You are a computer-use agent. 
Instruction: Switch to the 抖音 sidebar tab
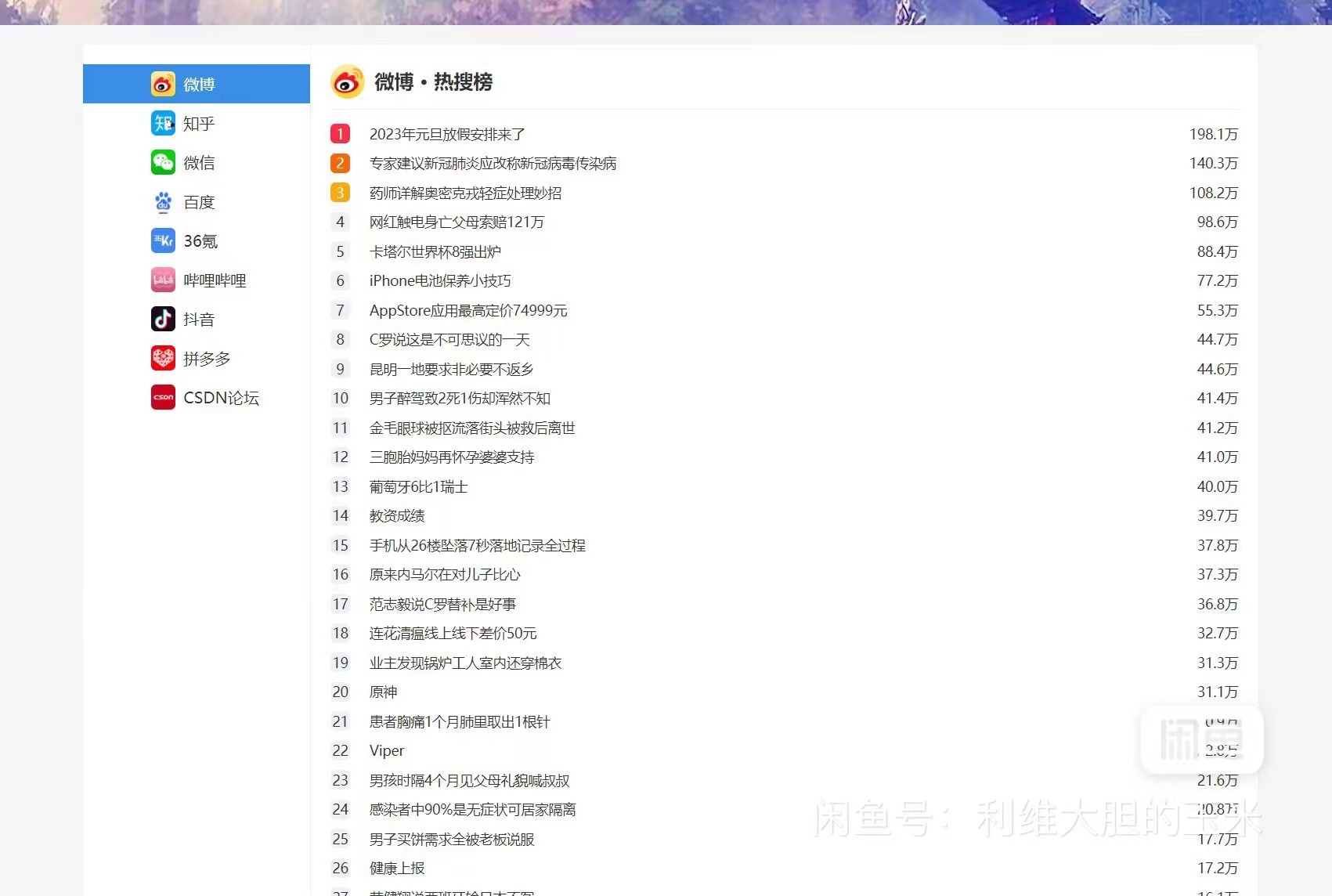pos(197,319)
